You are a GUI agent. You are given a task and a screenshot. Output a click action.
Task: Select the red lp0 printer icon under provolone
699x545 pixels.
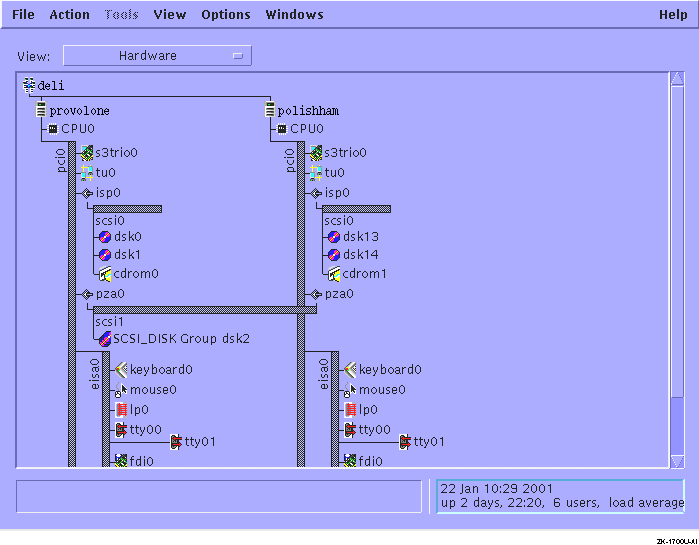[x=121, y=409]
